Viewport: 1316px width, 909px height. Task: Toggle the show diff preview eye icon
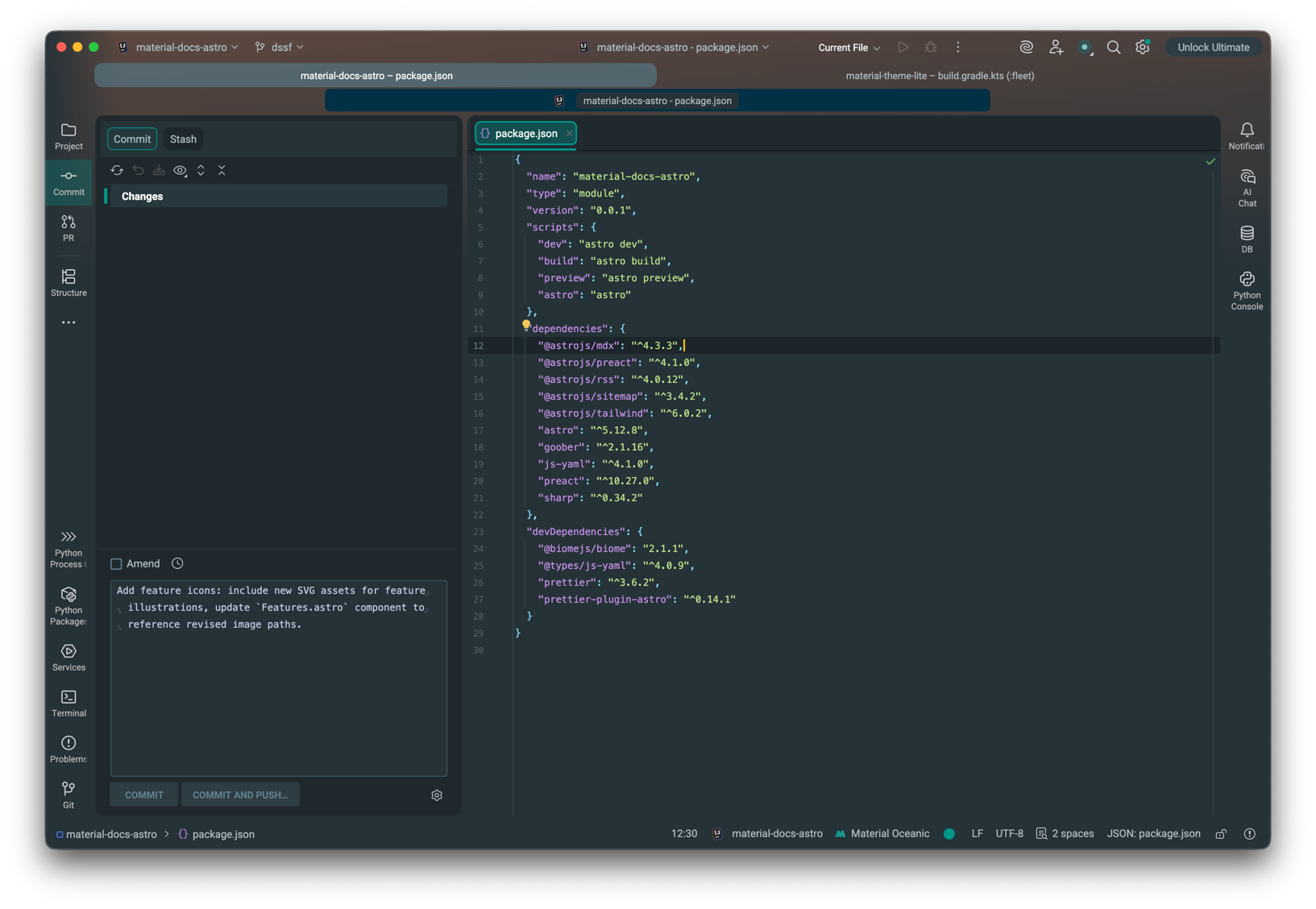180,171
